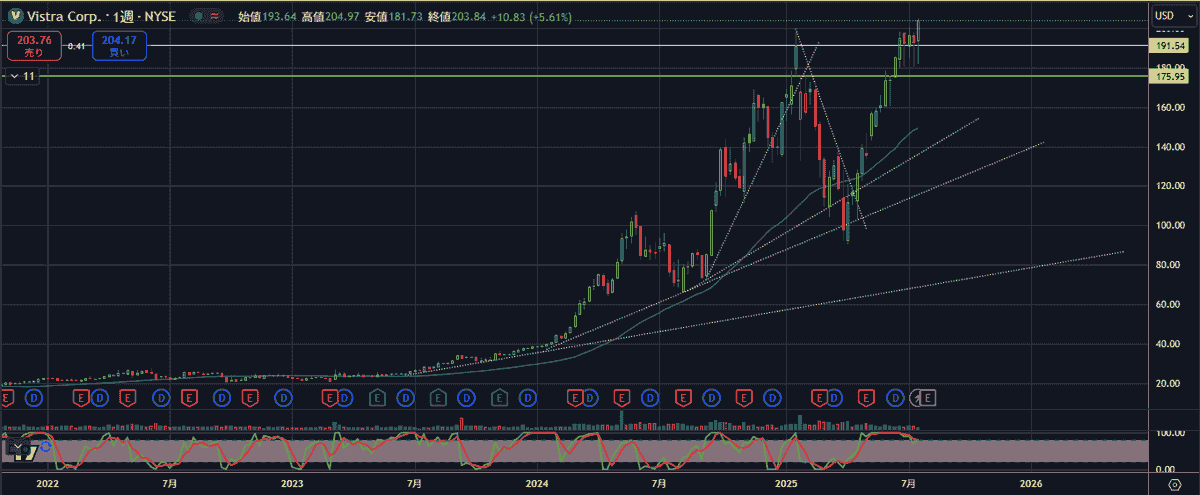Click the 2022 time axis label
This screenshot has width=1200, height=495.
(x=48, y=483)
